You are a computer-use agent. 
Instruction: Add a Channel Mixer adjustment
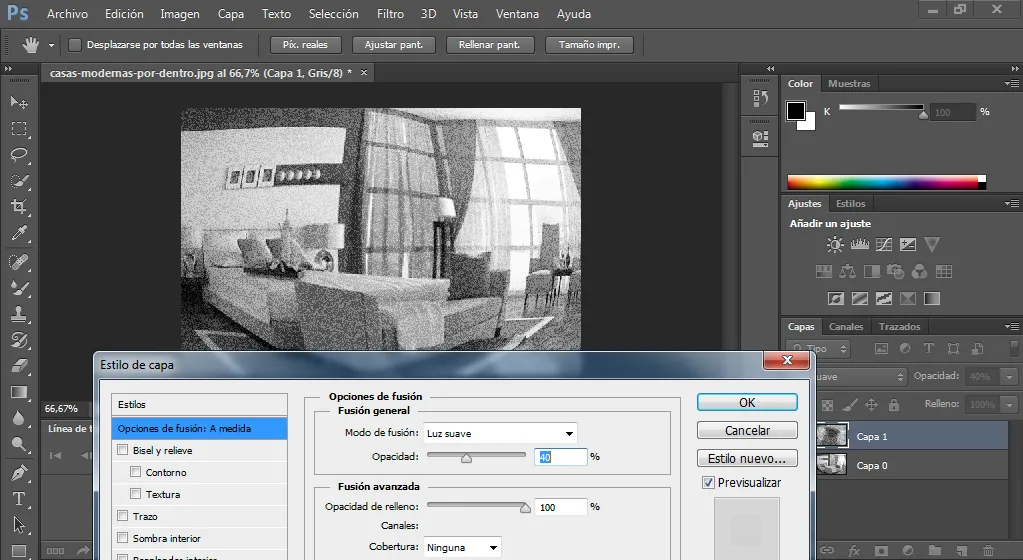[919, 272]
